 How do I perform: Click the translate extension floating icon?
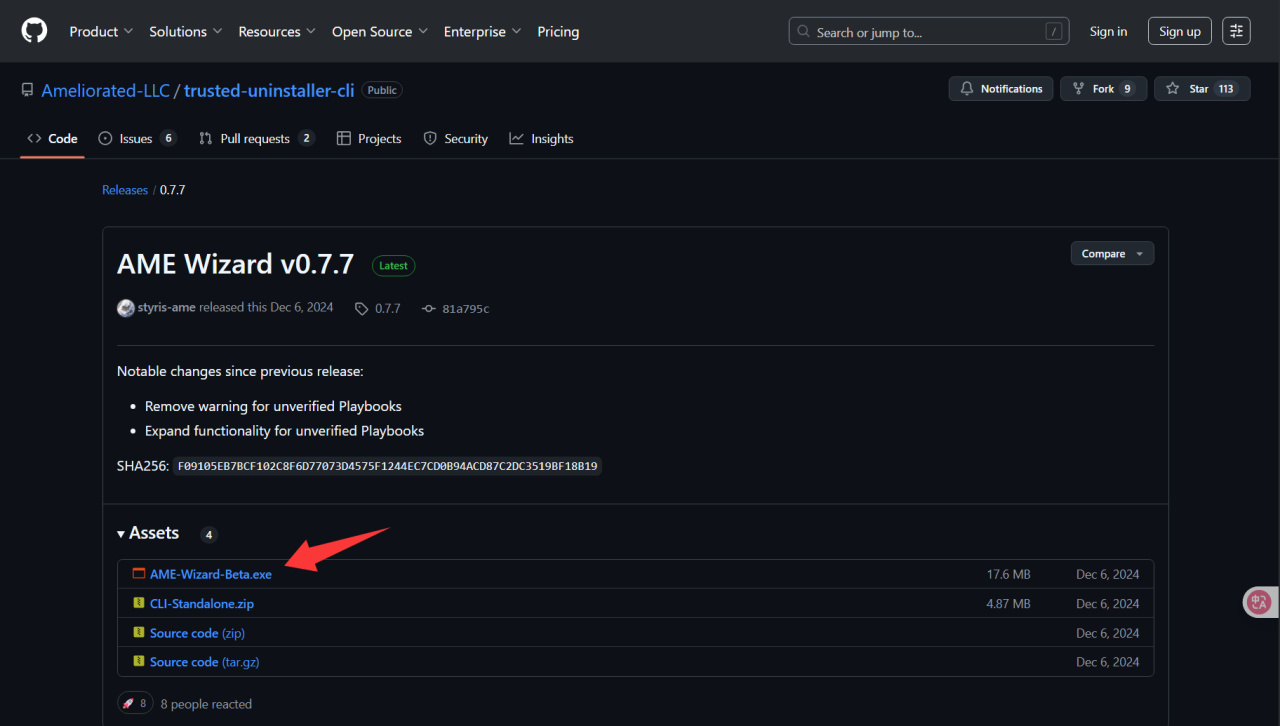[1258, 602]
